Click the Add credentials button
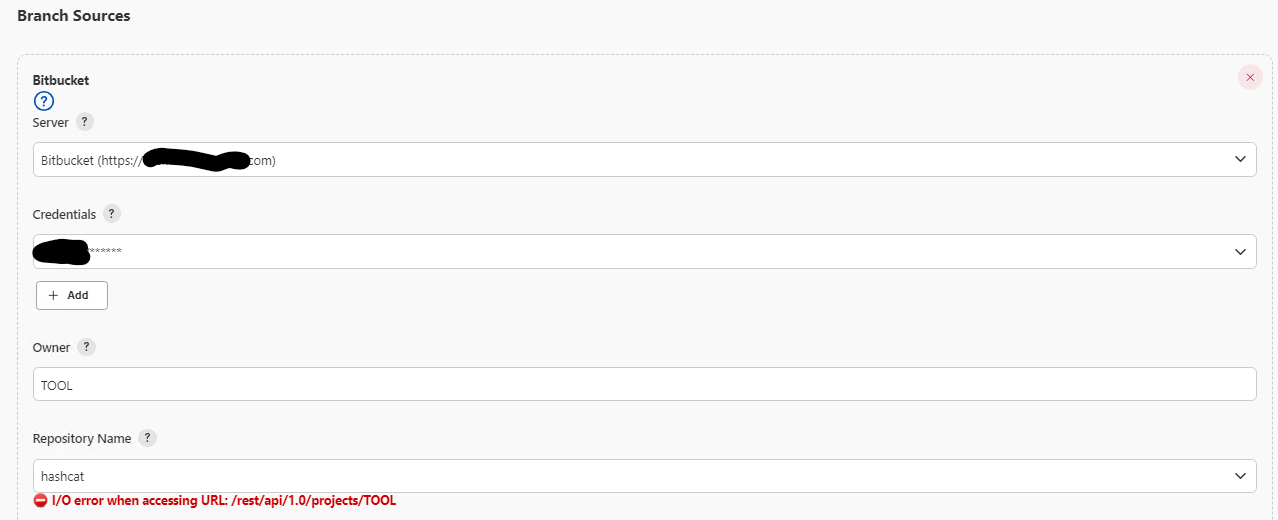The image size is (1278, 520). point(72,295)
